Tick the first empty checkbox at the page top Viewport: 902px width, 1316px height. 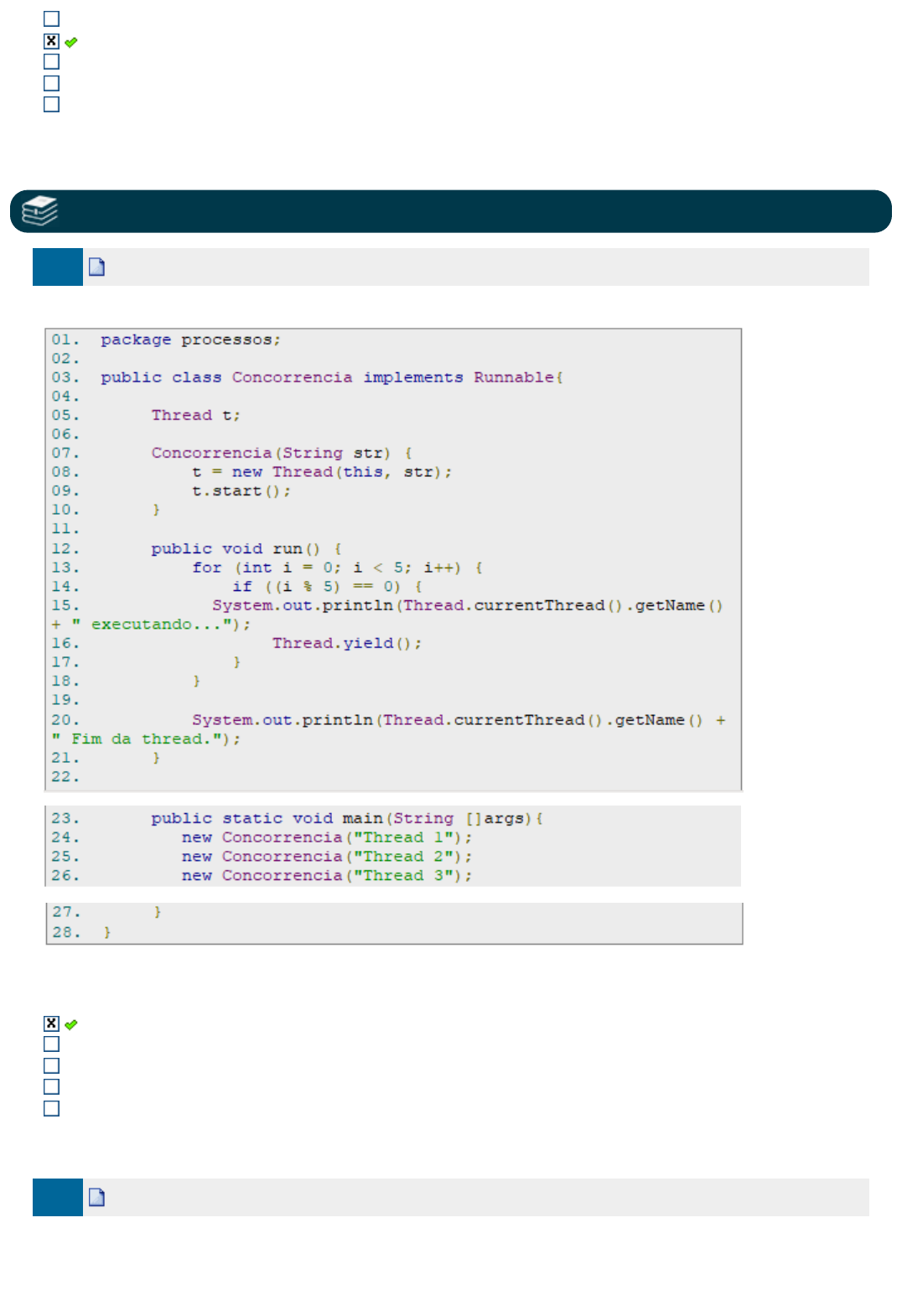click(x=52, y=19)
